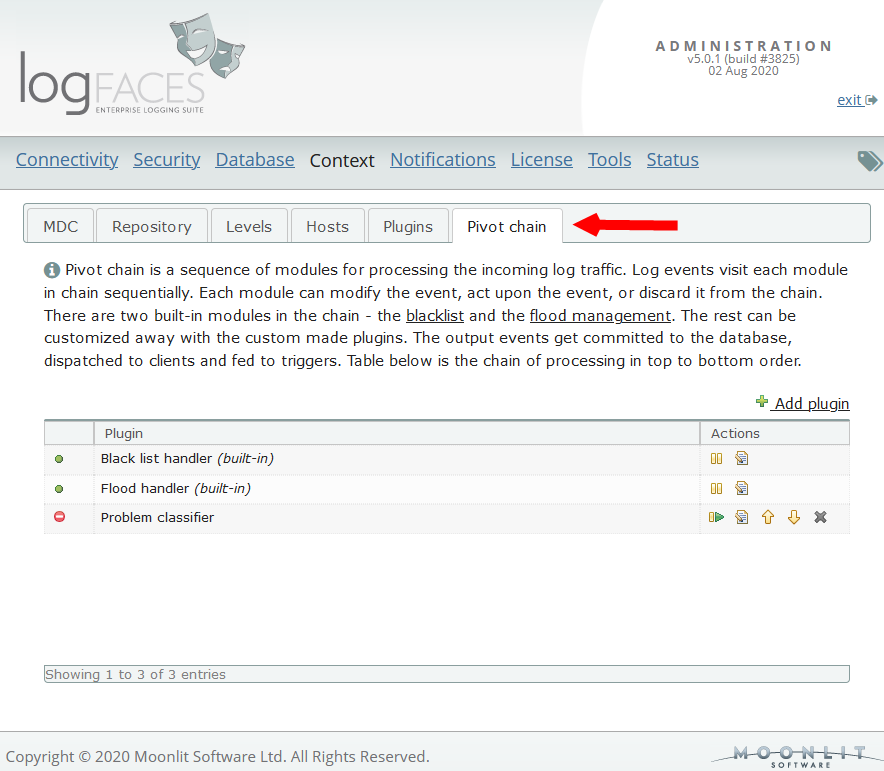
Task: Switch to the MDC tab
Action: (x=60, y=226)
